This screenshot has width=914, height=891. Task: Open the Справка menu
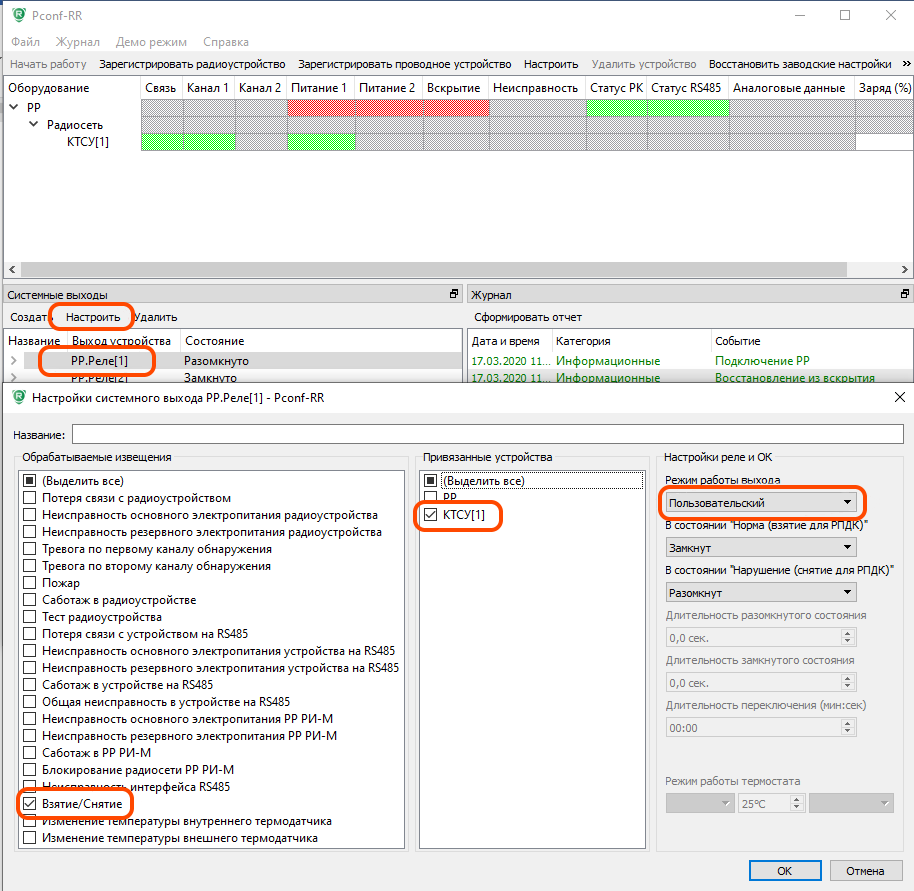pos(225,42)
